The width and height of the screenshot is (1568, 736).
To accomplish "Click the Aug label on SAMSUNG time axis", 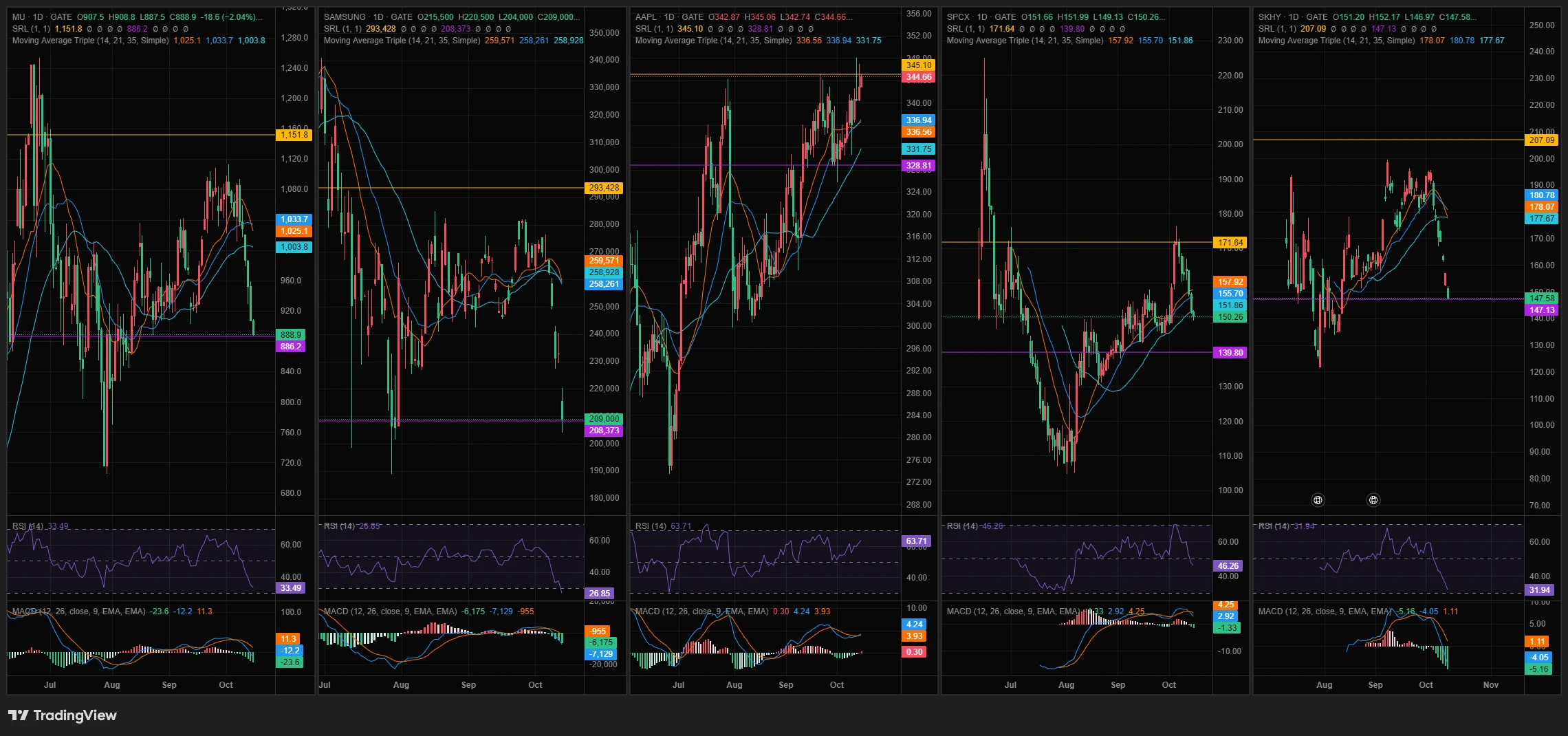I will 401,684.
